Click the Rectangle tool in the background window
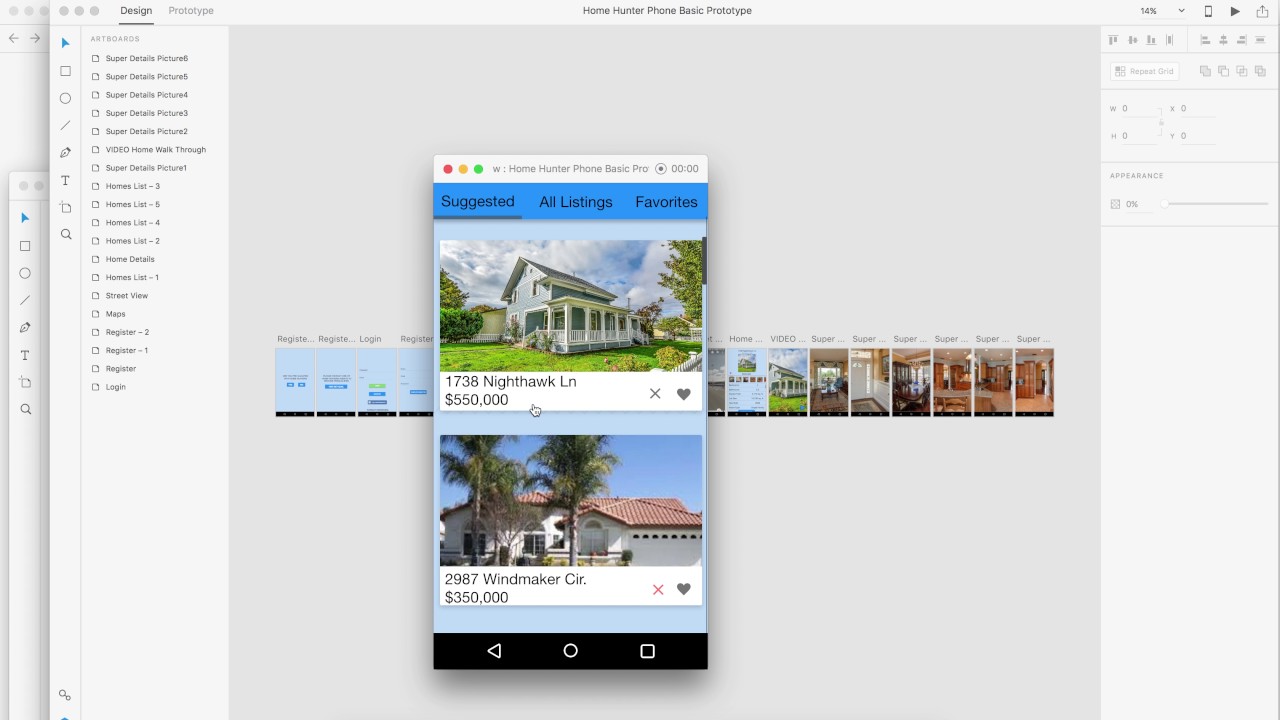The width and height of the screenshot is (1280, 720). [x=25, y=246]
